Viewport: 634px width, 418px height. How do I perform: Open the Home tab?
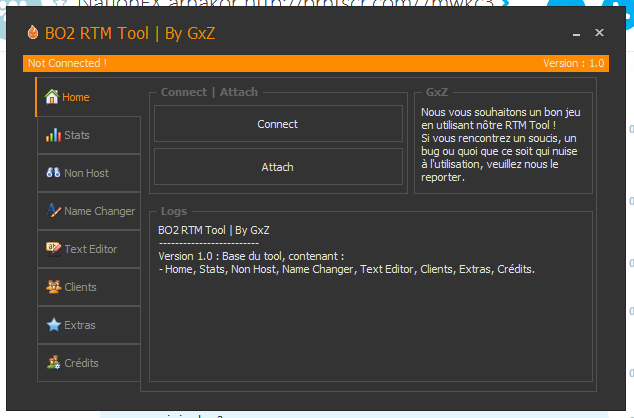pyautogui.click(x=88, y=97)
